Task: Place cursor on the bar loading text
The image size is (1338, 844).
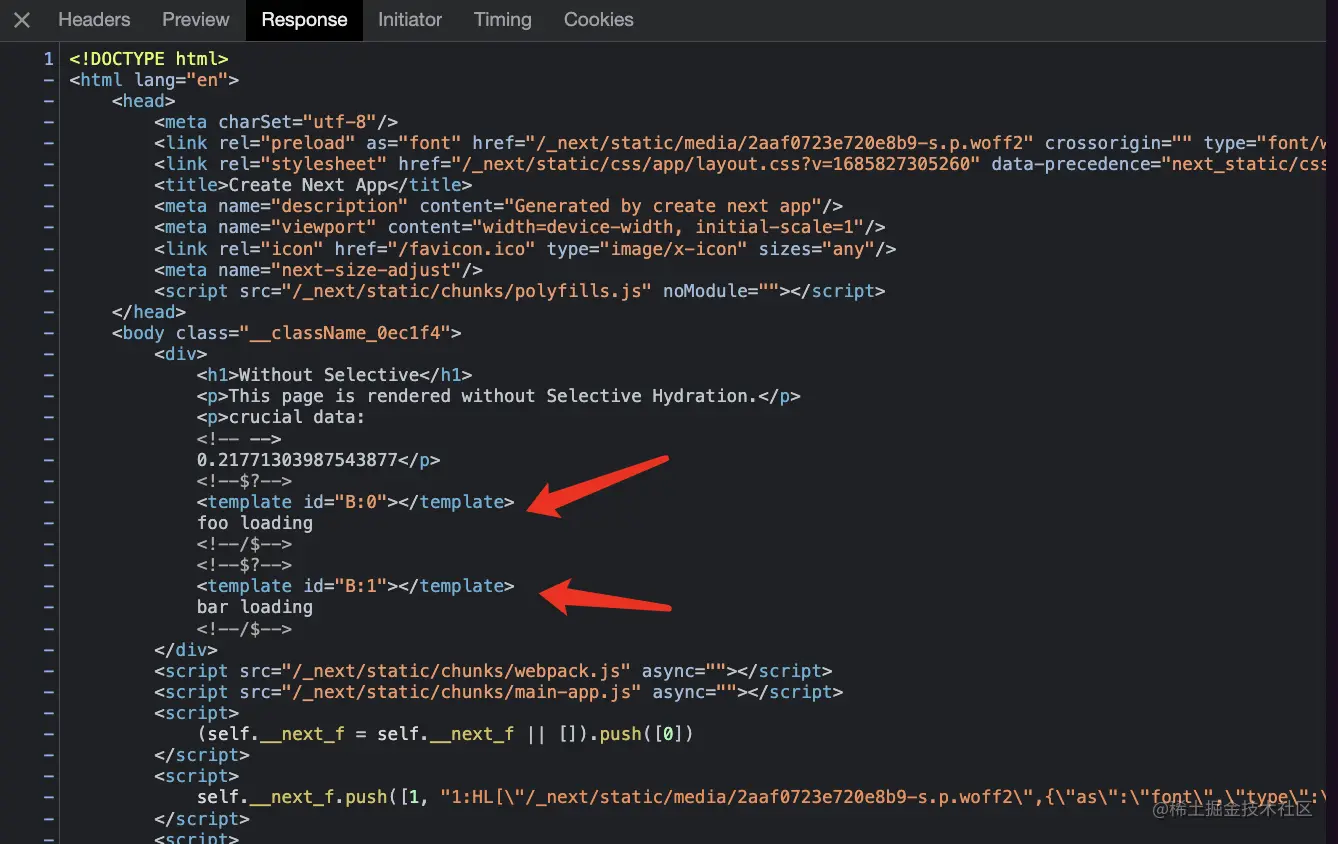Action: 255,607
